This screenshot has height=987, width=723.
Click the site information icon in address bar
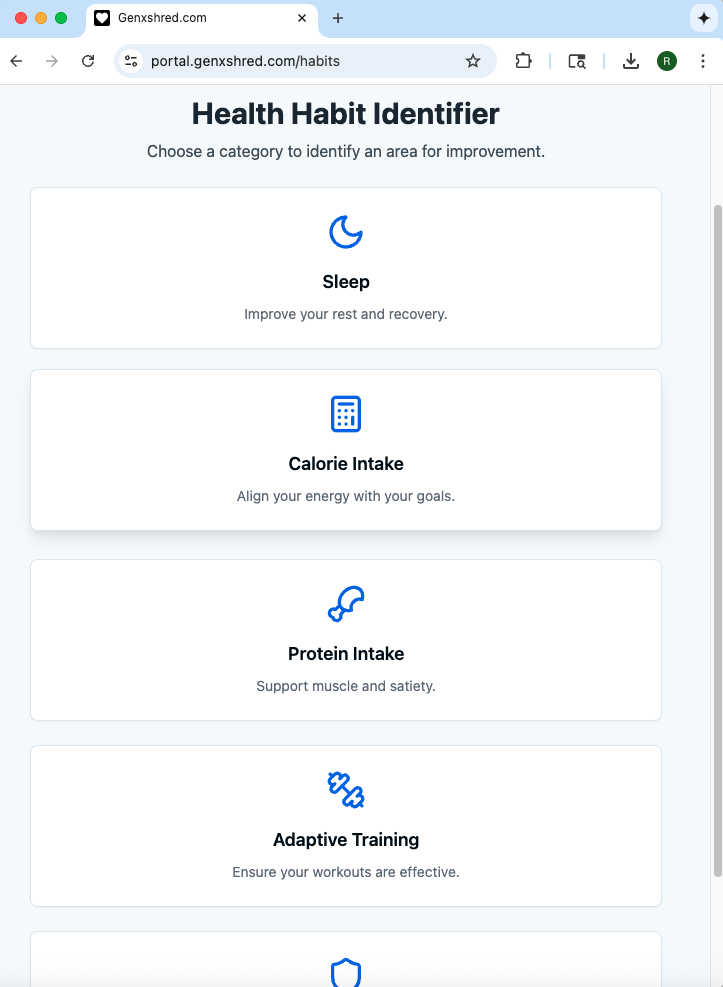[x=131, y=61]
